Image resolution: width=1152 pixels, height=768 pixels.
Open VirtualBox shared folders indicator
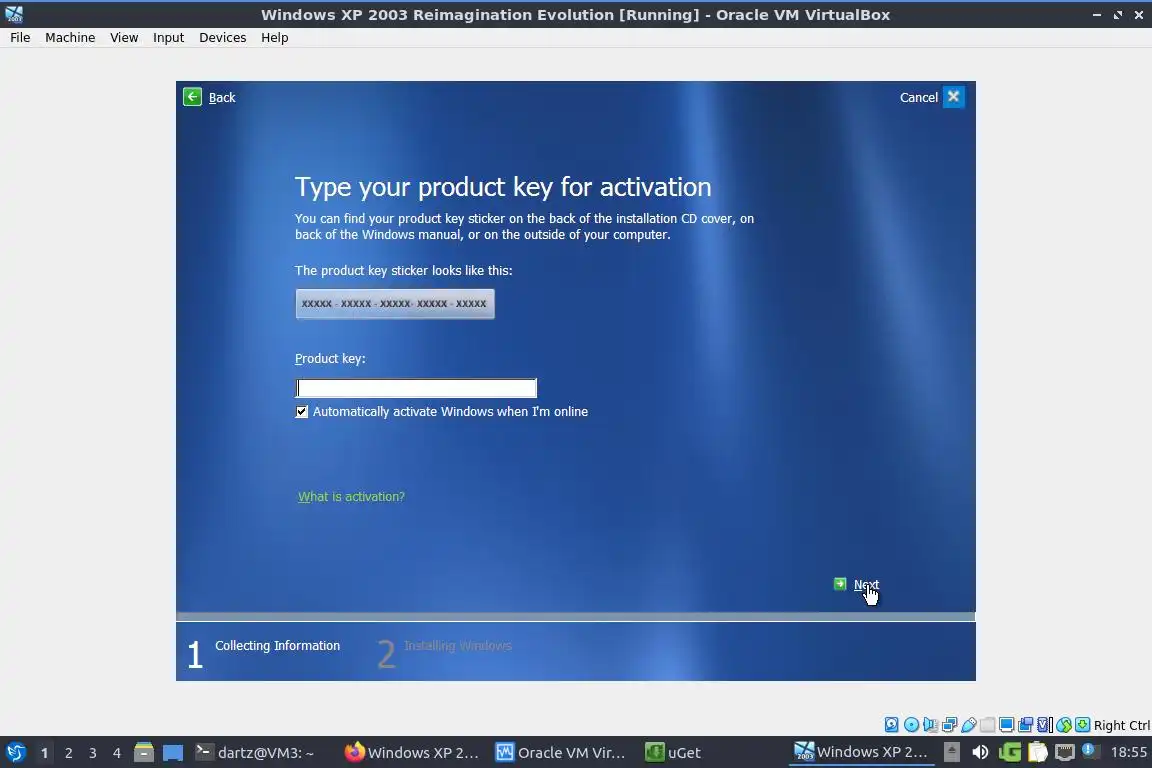point(987,725)
